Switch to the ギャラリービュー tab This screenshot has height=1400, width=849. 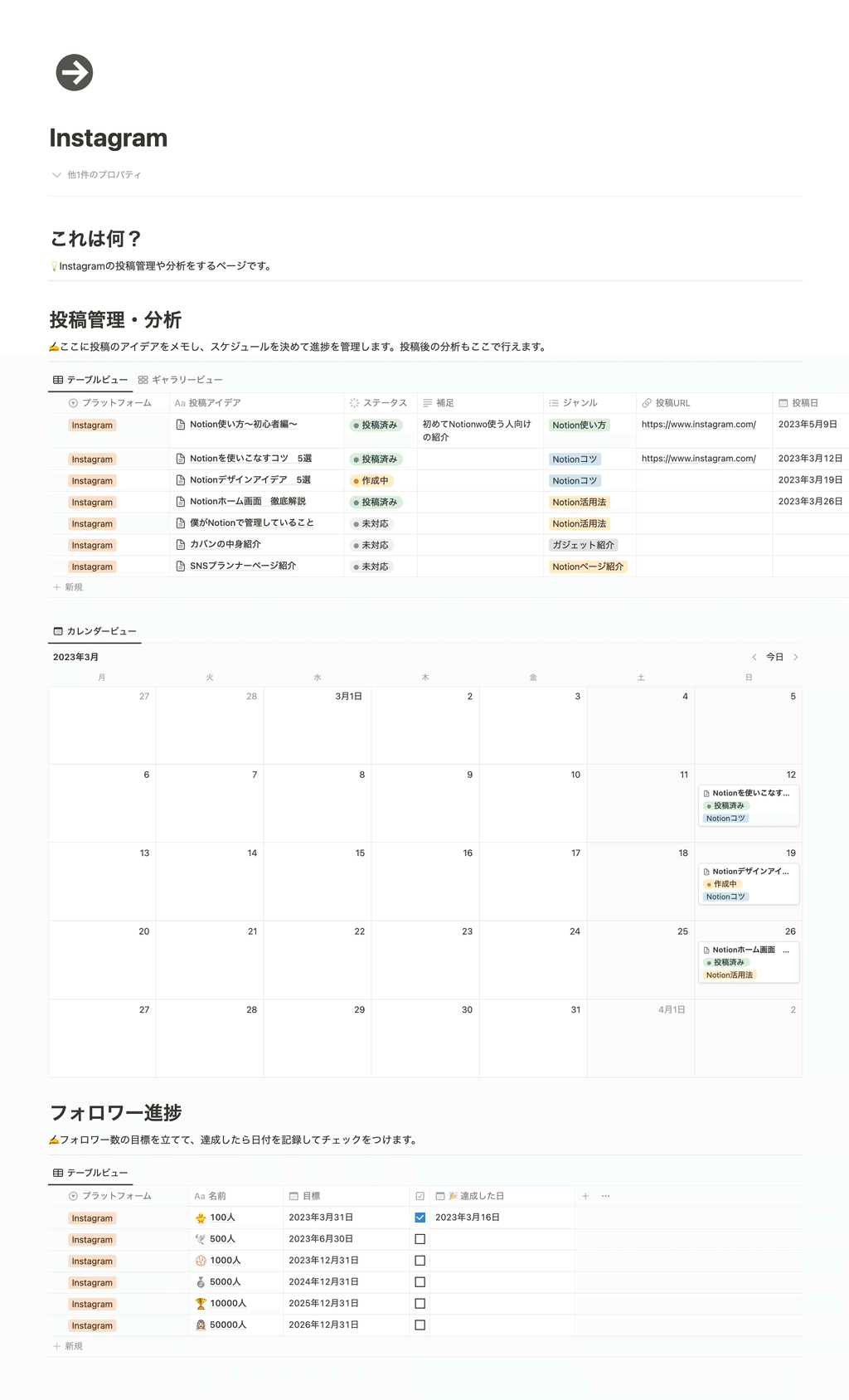coord(180,380)
